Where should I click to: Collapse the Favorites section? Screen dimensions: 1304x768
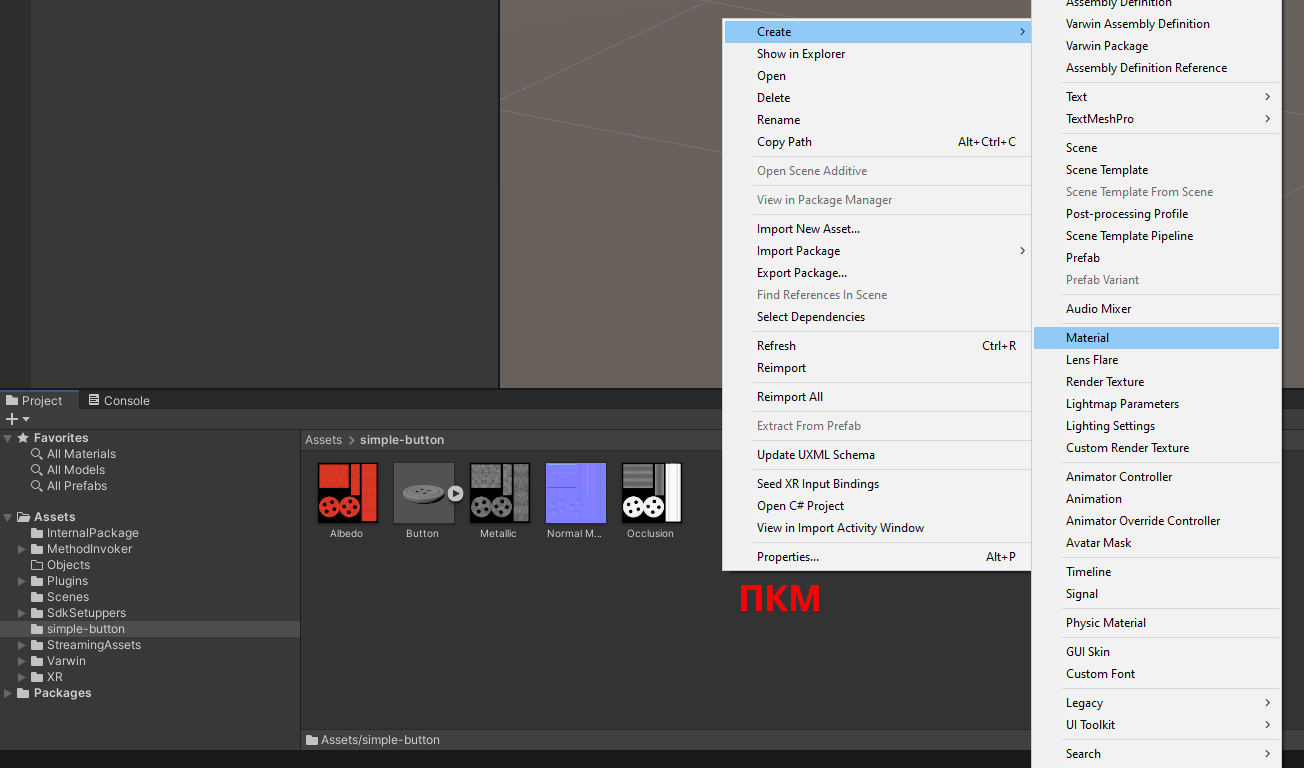tap(9, 438)
